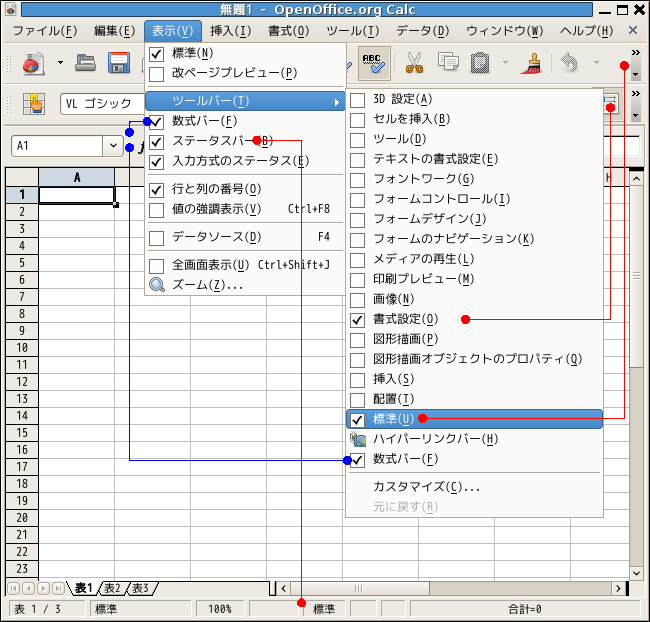
Task: Click the next sheet navigation arrow
Action: click(x=44, y=588)
